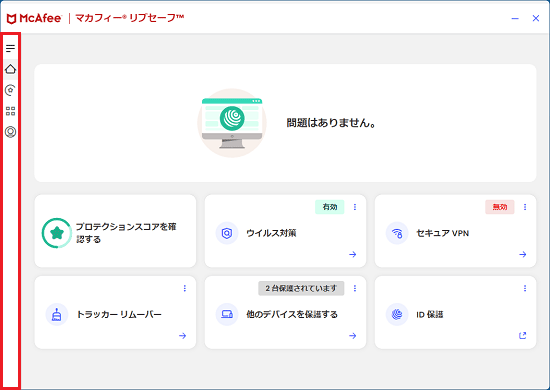Click the トラッカー リムーバー broom icon

(x=57, y=314)
